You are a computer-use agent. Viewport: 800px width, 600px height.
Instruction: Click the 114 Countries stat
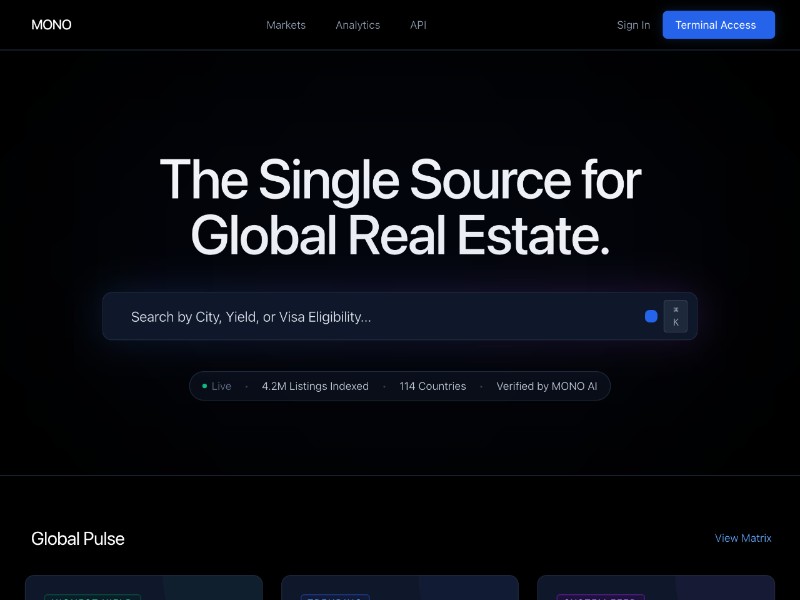(432, 386)
